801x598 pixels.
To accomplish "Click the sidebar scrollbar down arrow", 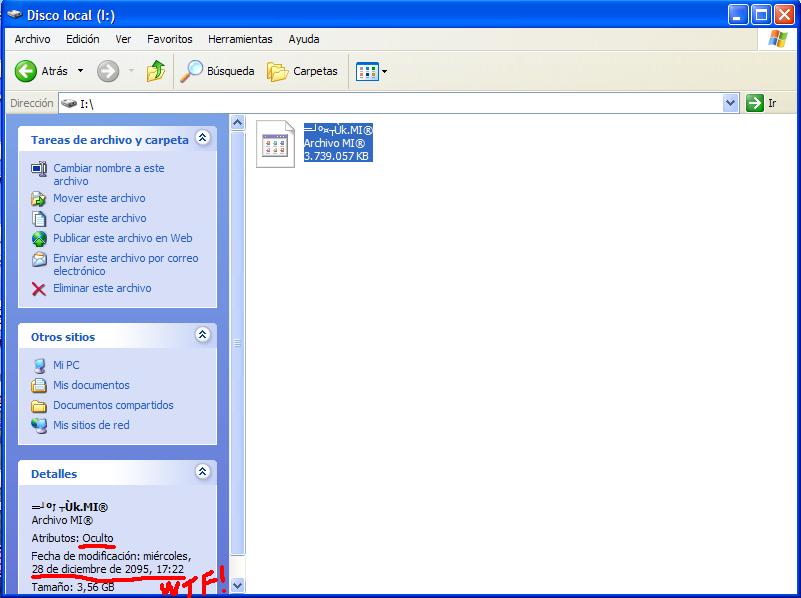I will 237,585.
